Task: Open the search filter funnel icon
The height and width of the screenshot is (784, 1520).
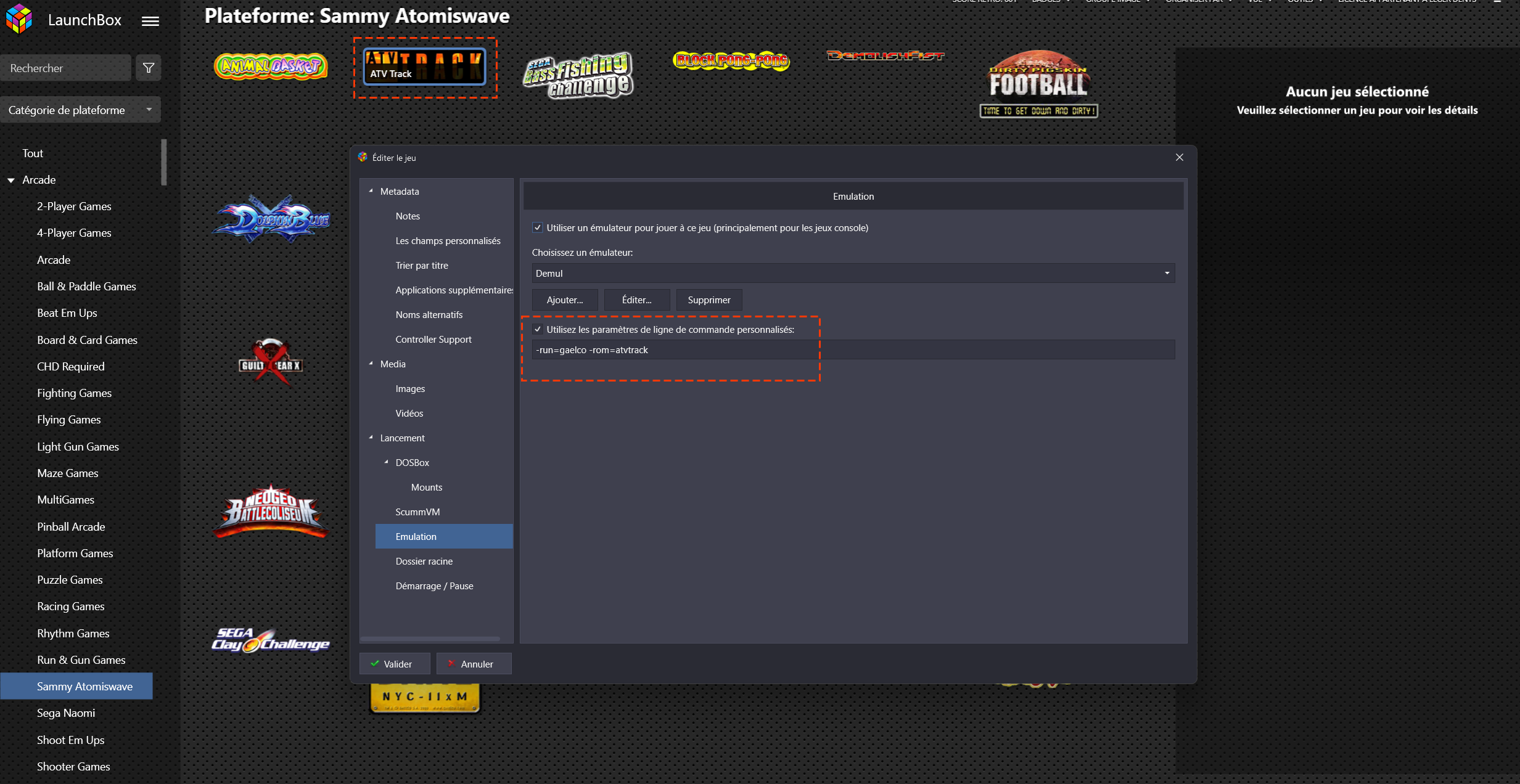Action: pyautogui.click(x=149, y=68)
